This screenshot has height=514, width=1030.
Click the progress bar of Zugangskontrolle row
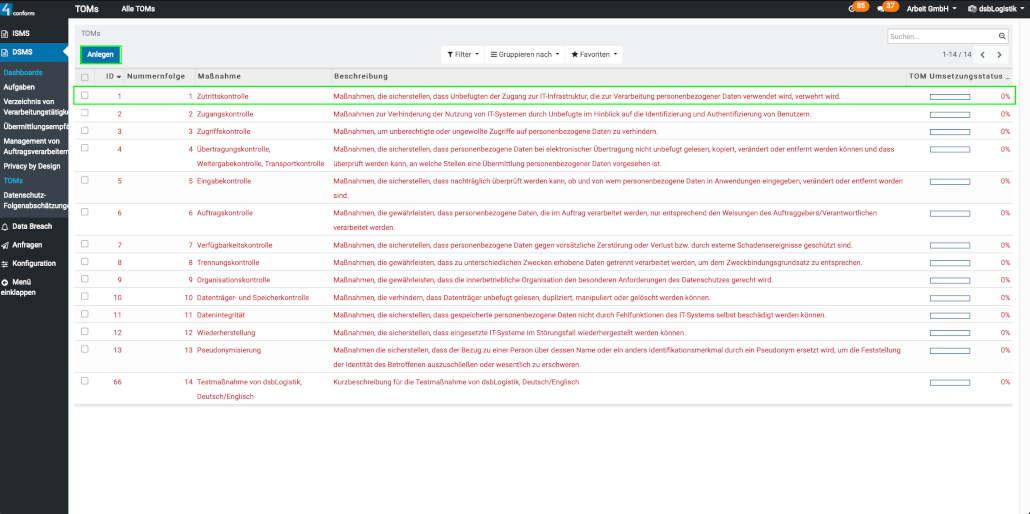click(950, 114)
